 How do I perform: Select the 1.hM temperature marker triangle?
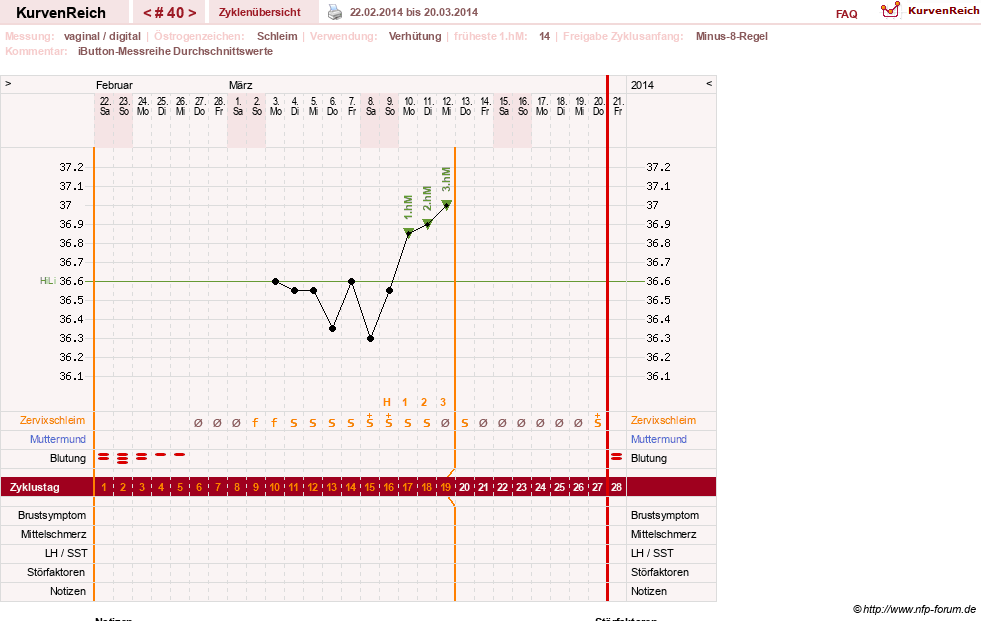point(409,233)
